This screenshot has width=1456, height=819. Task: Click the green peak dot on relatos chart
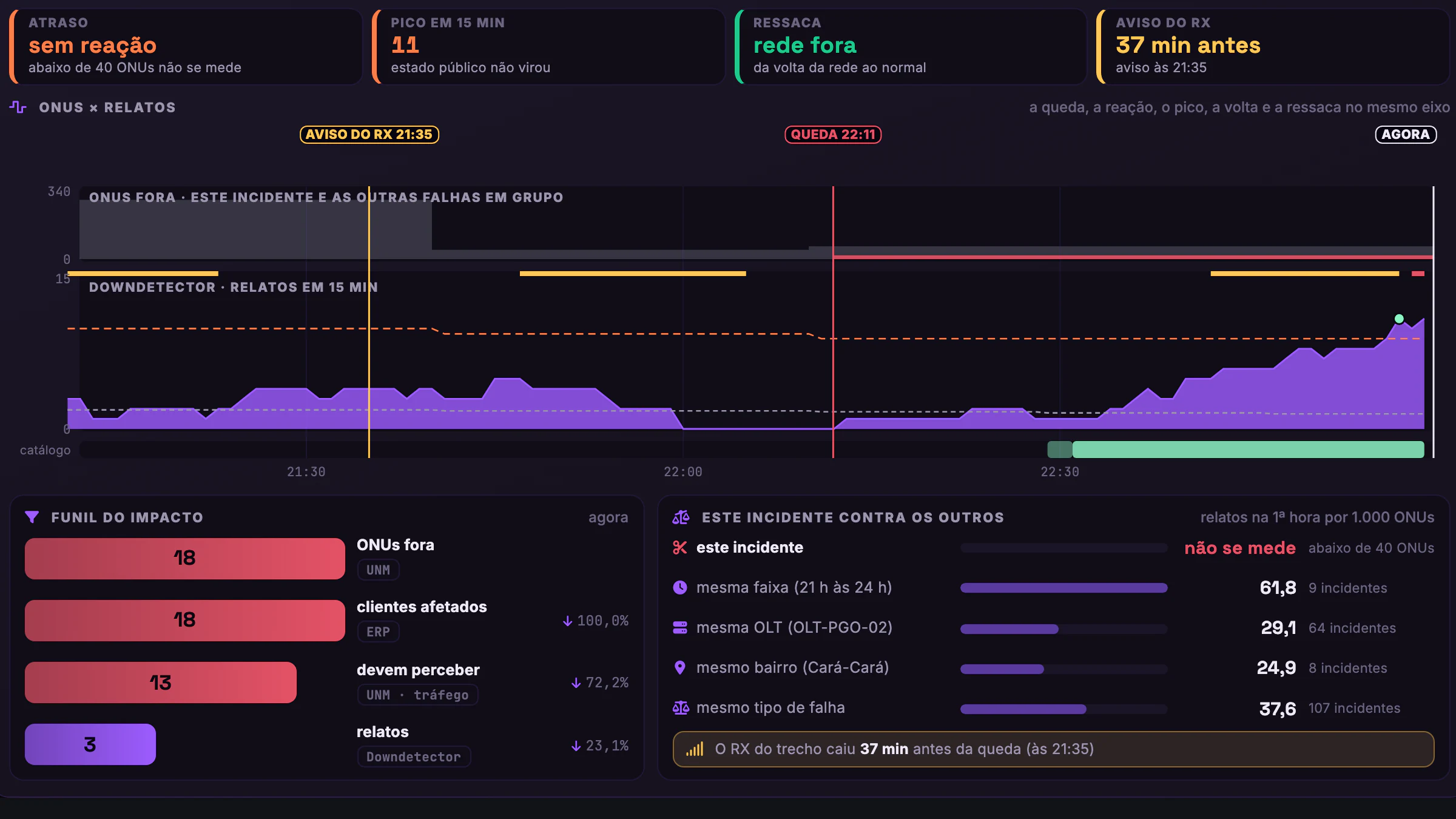1399,318
